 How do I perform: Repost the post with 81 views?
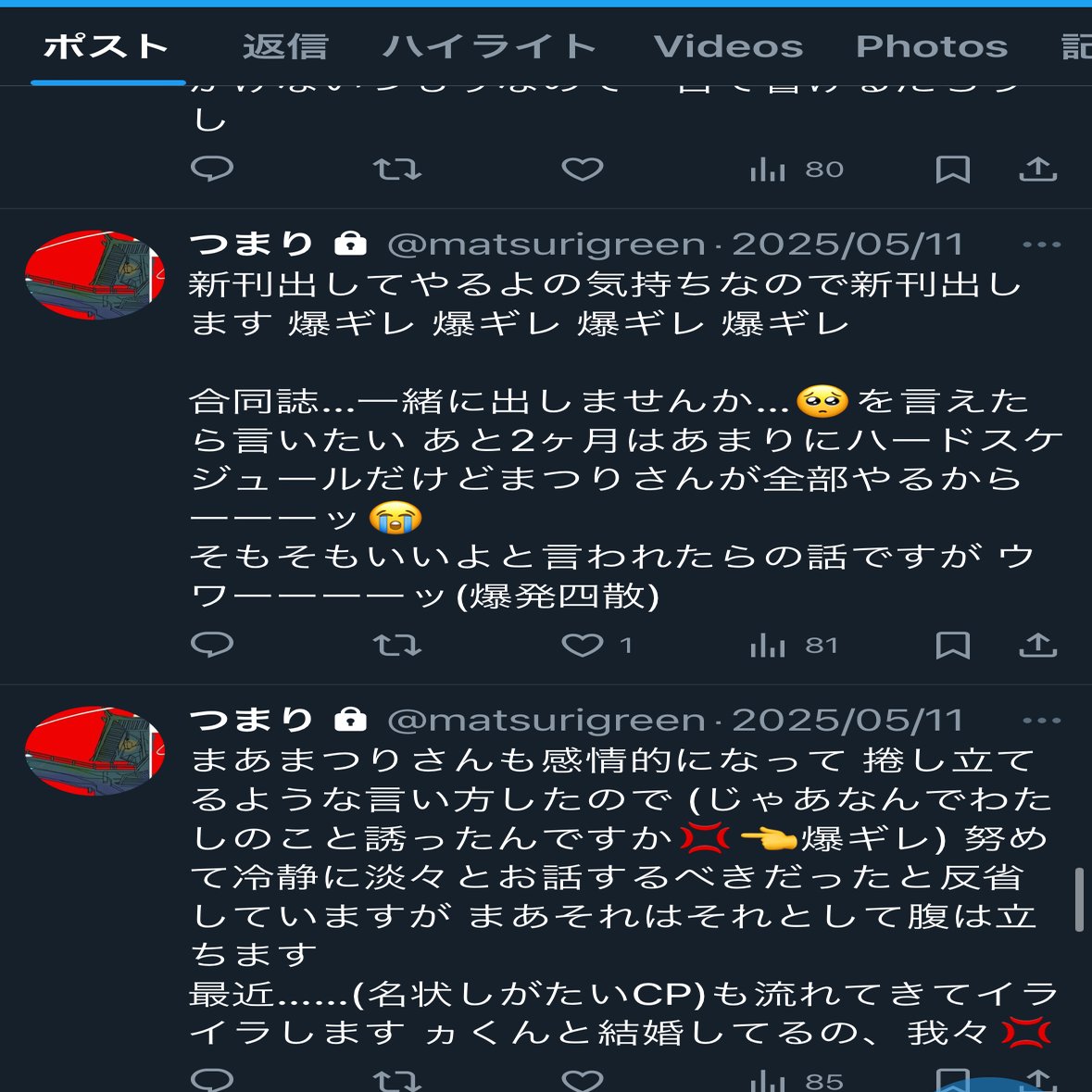click(397, 645)
